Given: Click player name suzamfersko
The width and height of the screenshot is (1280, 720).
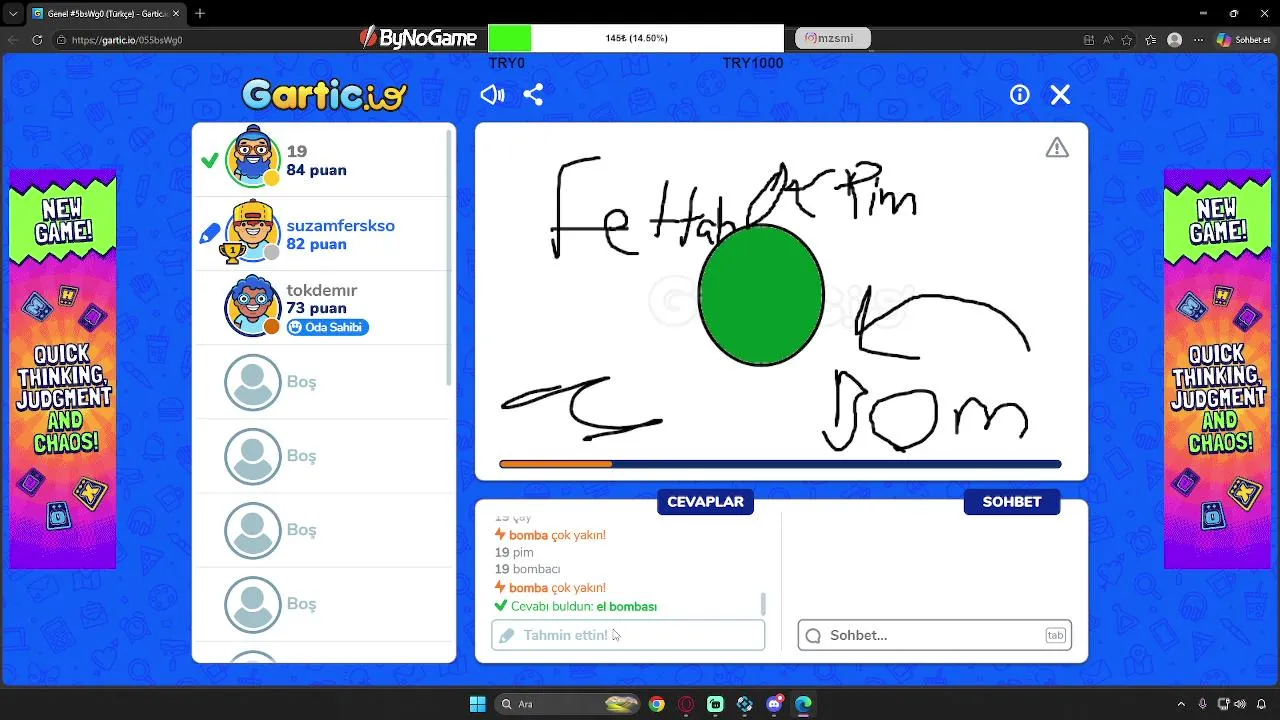Looking at the screenshot, I should coord(340,226).
